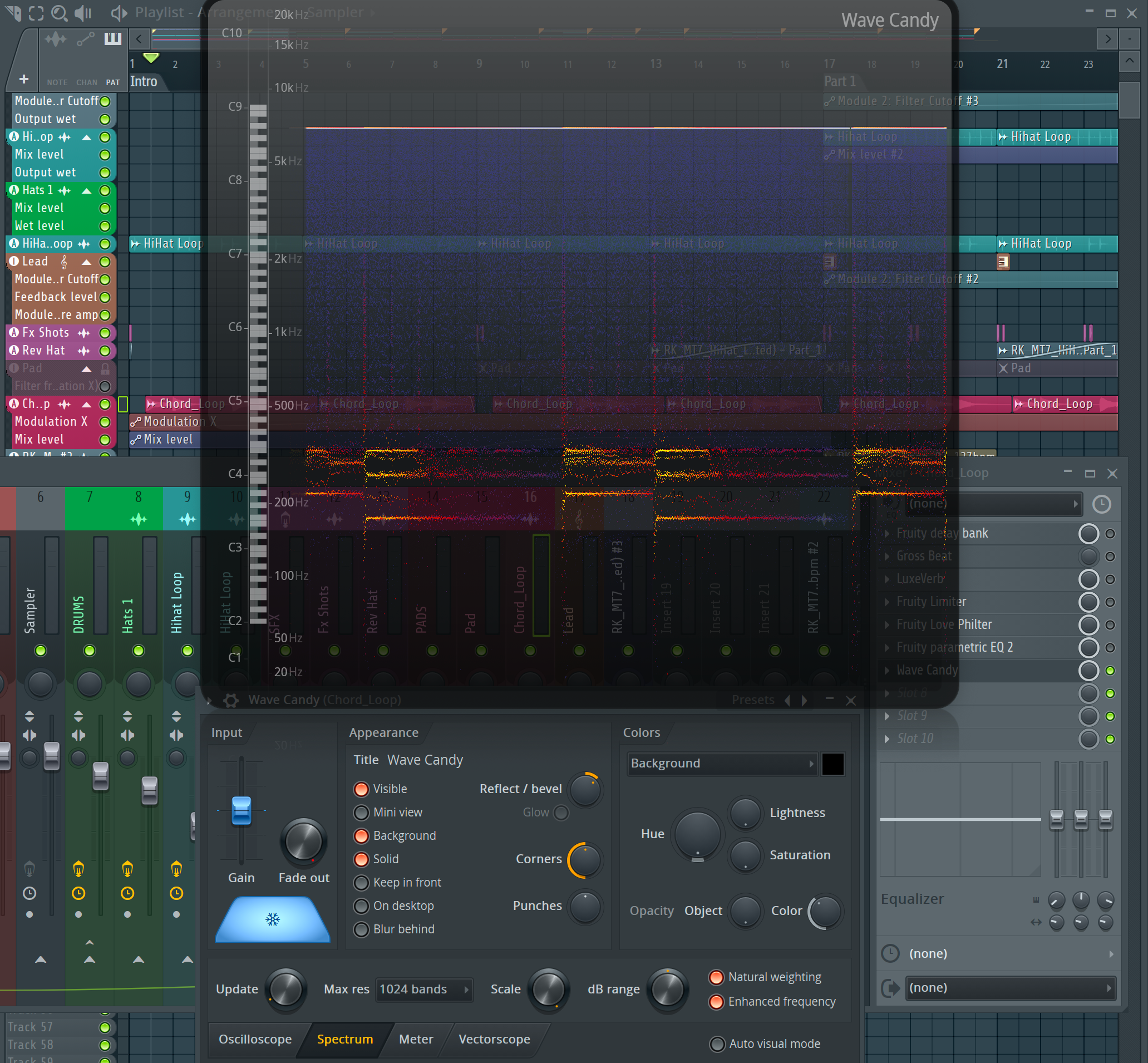Toggle the Visible option in Wave Candy
This screenshot has height=1063, width=1148.
361,789
